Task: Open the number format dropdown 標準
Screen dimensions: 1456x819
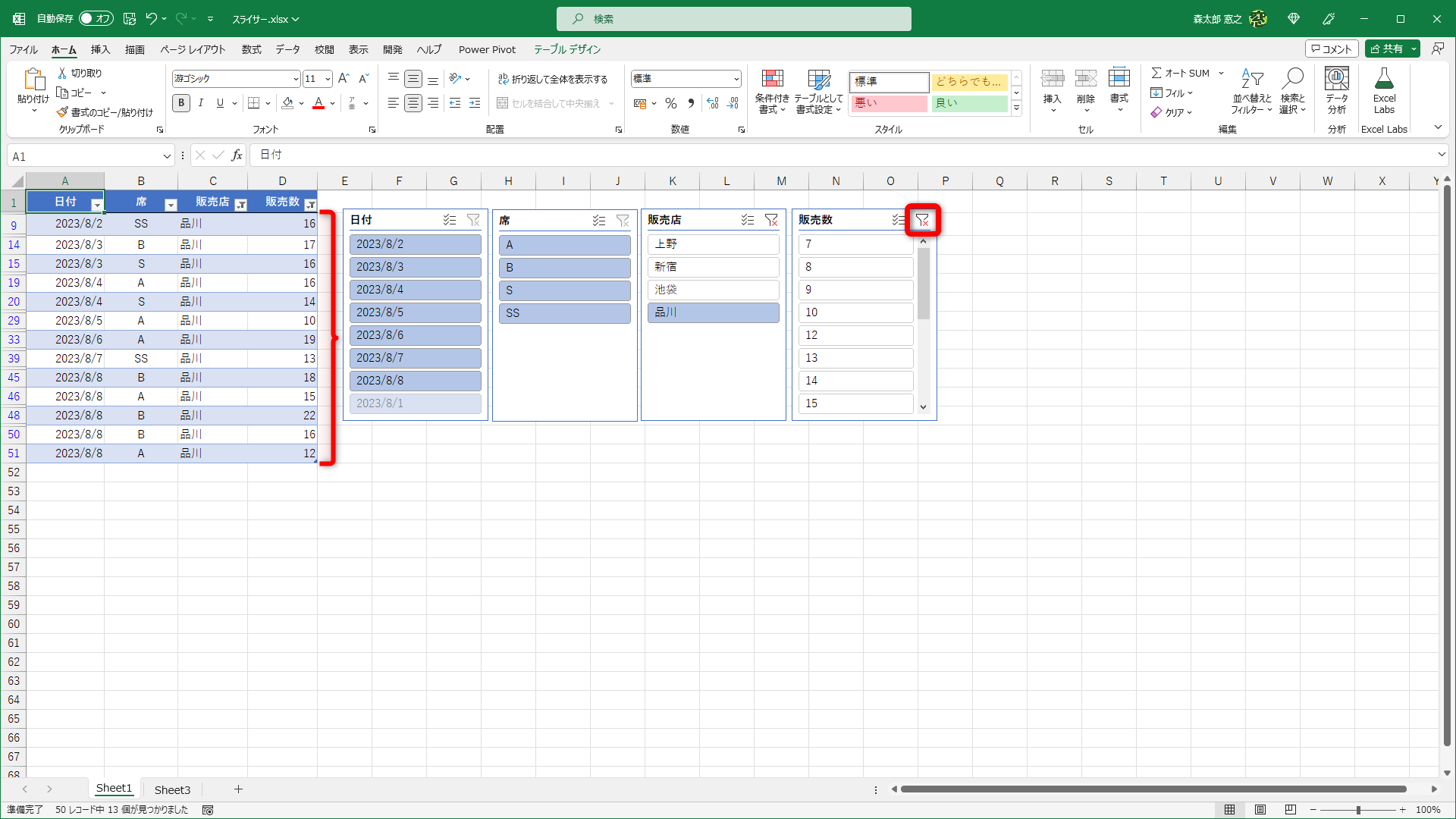Action: pyautogui.click(x=736, y=79)
